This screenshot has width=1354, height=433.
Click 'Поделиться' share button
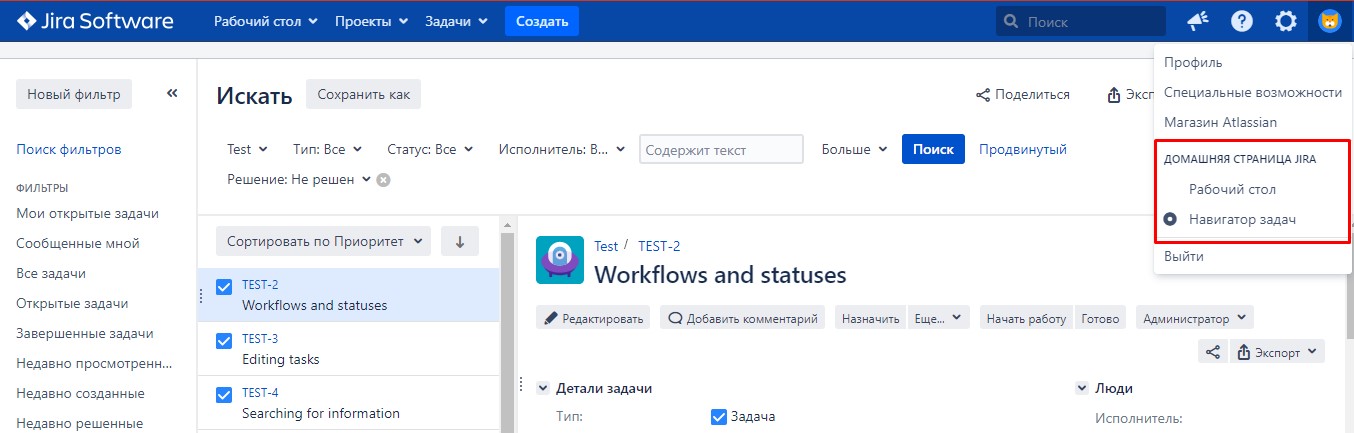1023,94
